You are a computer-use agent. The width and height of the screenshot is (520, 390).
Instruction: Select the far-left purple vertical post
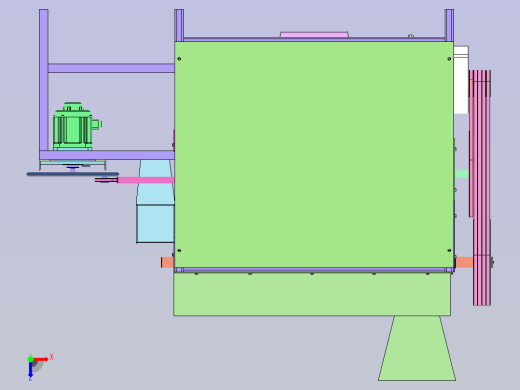click(x=44, y=80)
